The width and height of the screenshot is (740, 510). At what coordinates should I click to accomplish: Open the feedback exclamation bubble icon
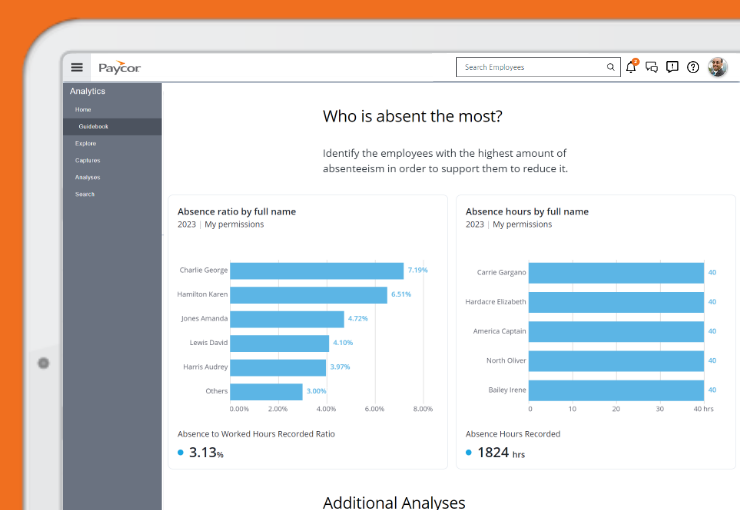(672, 67)
